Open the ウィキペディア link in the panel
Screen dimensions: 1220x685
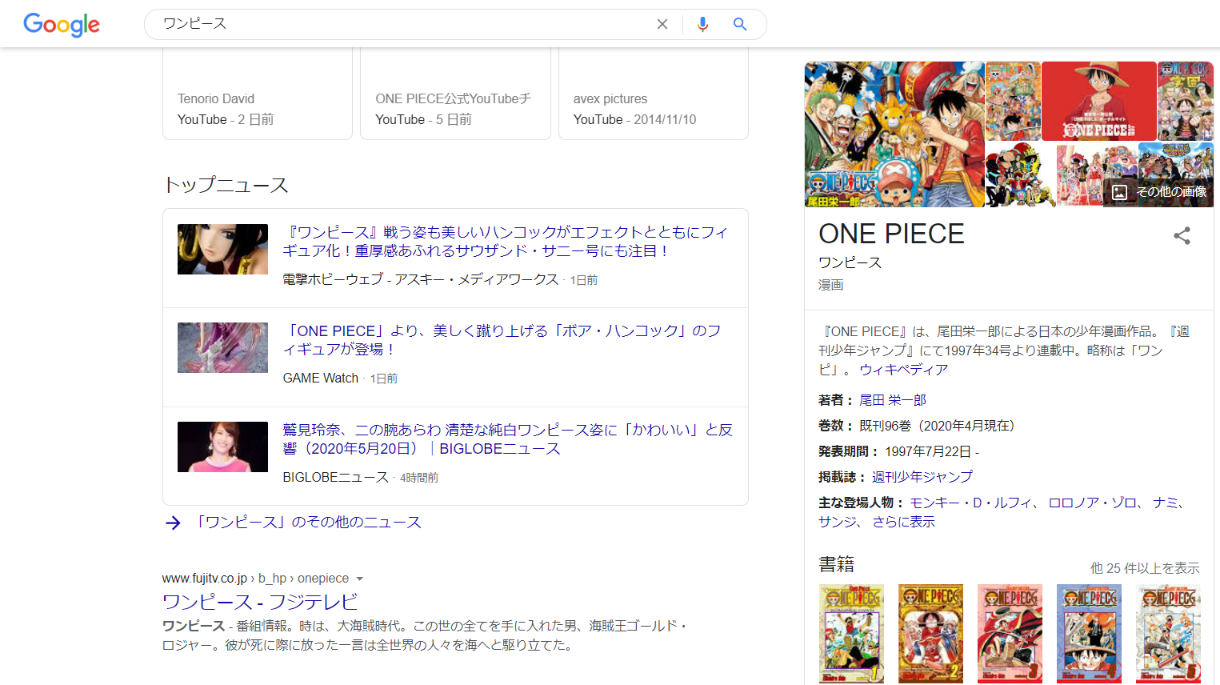point(904,370)
